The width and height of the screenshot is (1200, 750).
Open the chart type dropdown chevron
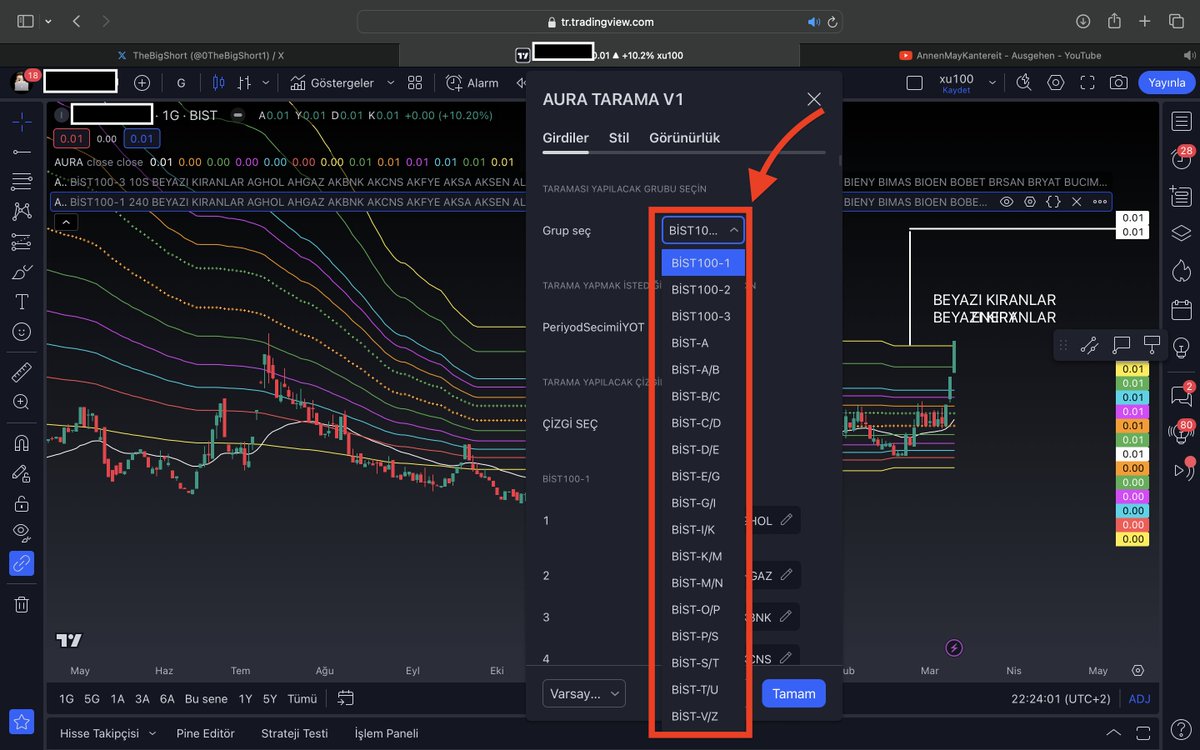(265, 83)
